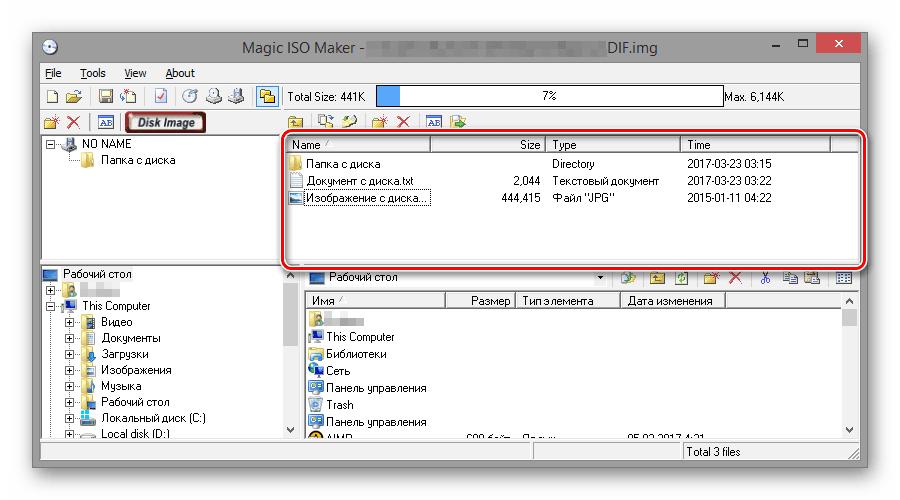Expand the Загрузки tree node

click(69, 354)
